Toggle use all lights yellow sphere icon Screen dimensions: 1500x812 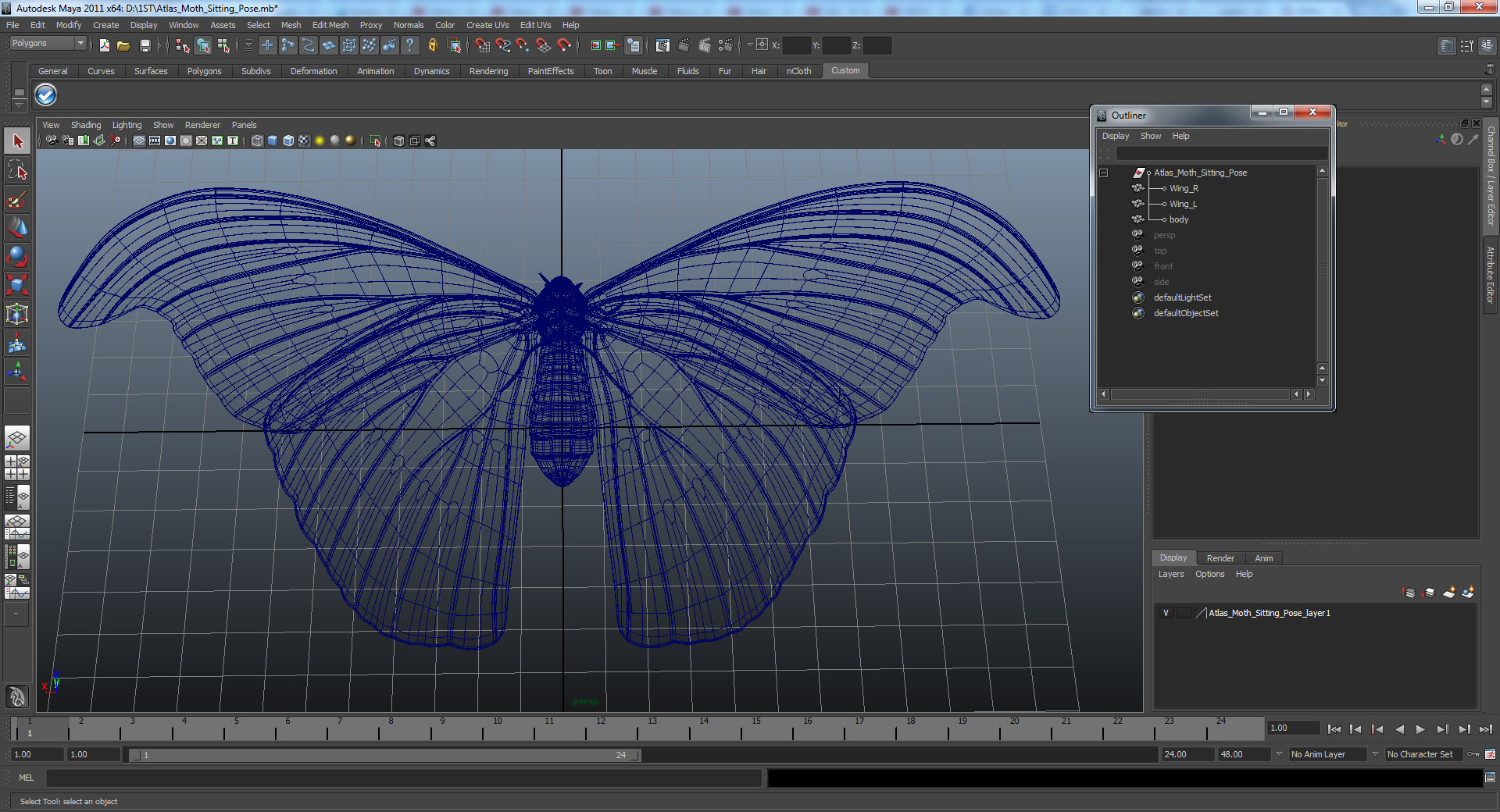click(x=320, y=141)
